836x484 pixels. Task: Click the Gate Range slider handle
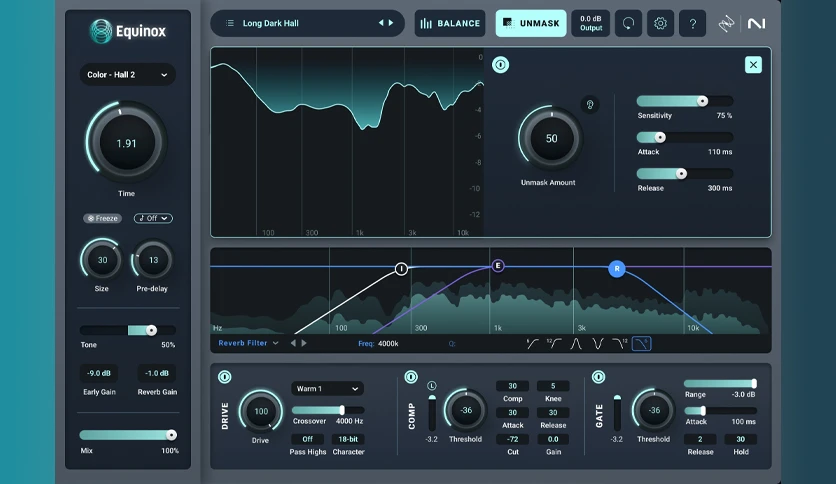click(754, 383)
